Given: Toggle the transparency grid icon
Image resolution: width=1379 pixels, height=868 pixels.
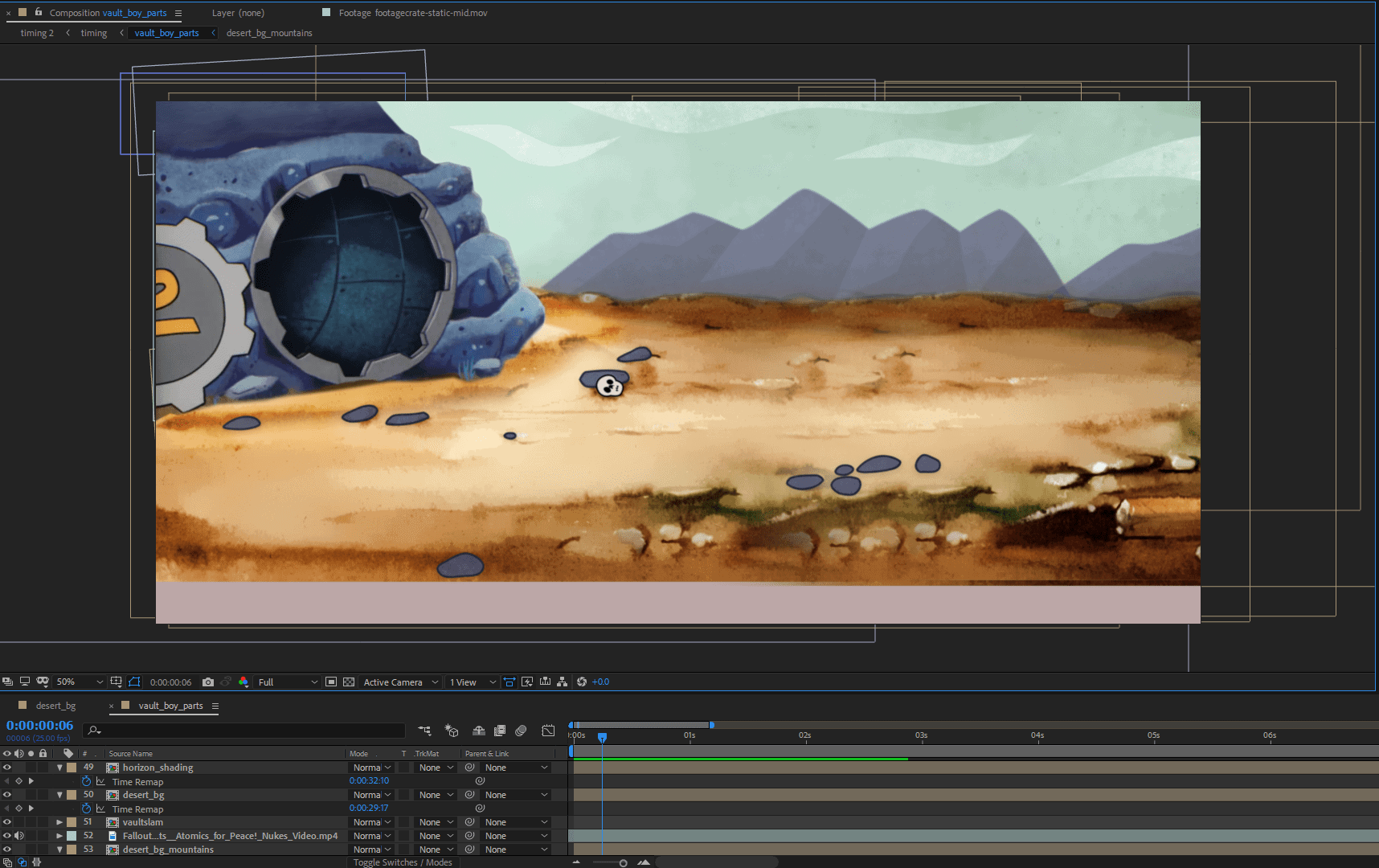Looking at the screenshot, I should tap(349, 682).
